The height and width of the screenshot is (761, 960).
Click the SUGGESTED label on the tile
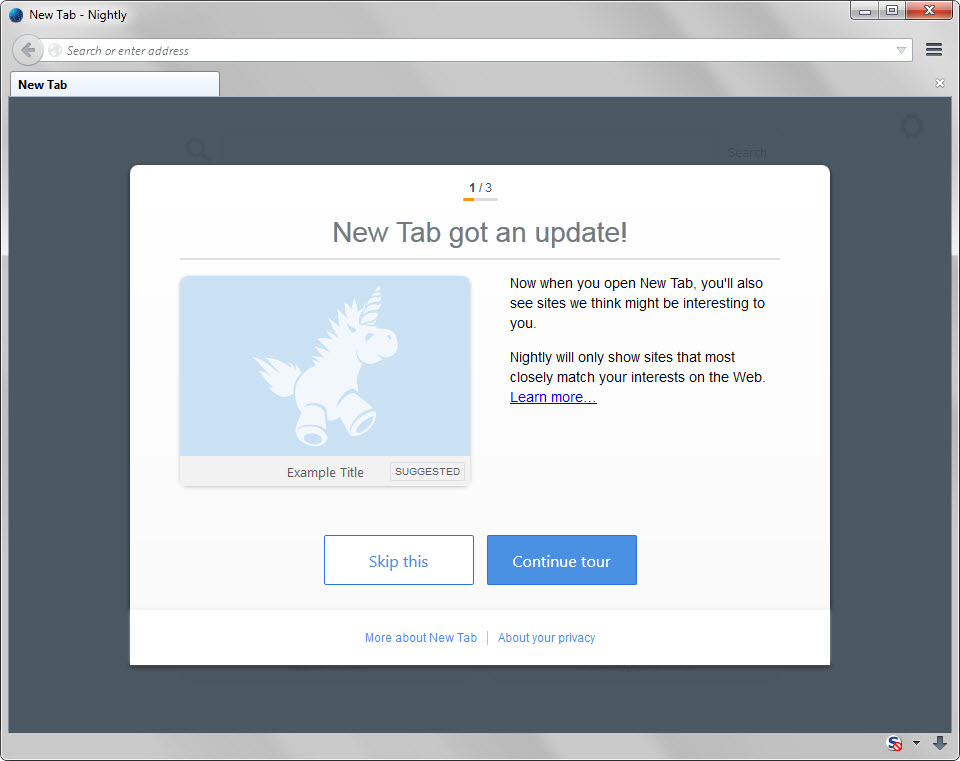(427, 471)
